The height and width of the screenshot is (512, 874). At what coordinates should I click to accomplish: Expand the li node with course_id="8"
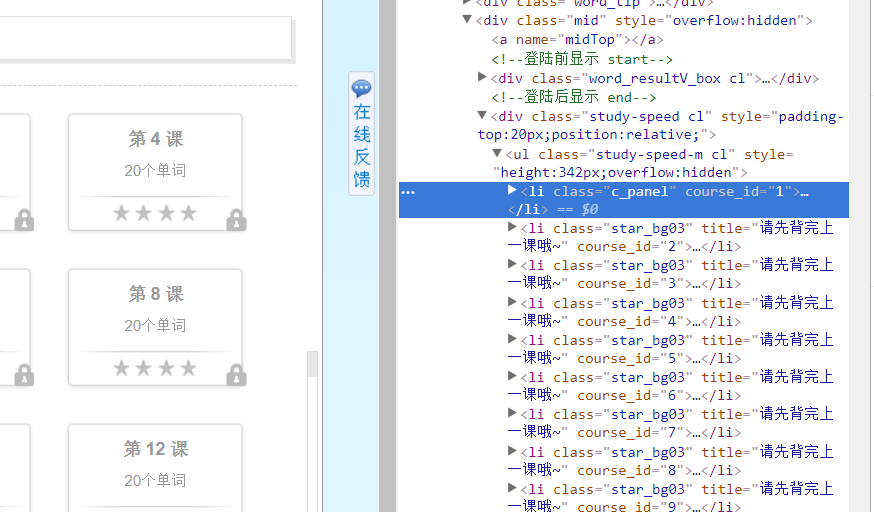(512, 451)
